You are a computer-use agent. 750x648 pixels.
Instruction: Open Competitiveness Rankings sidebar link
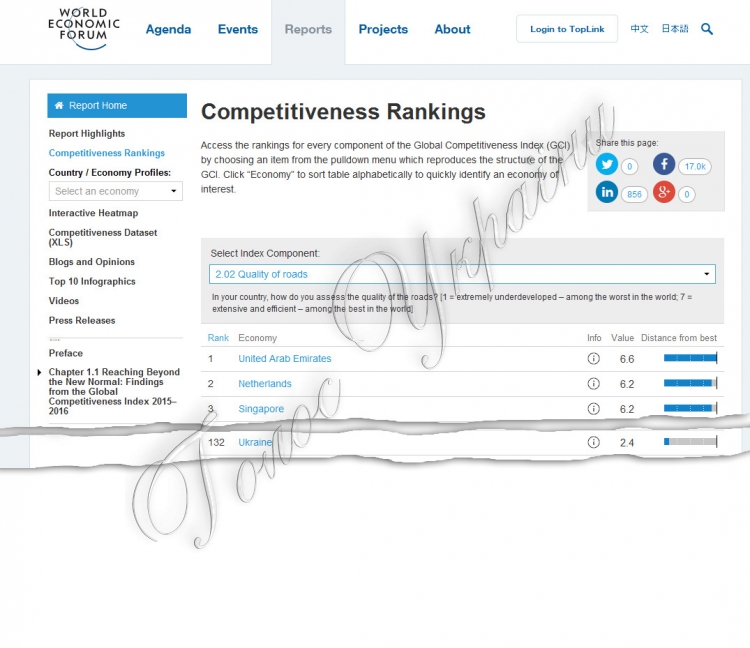pos(107,153)
